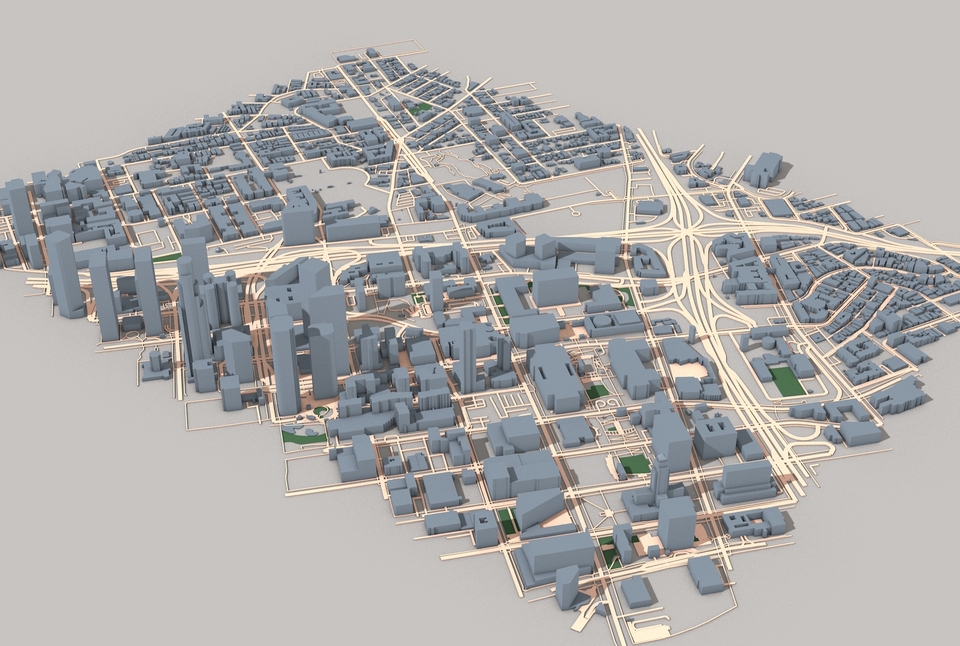Select the small circular green plaza downtown
This screenshot has height=646, width=960.
[321, 412]
